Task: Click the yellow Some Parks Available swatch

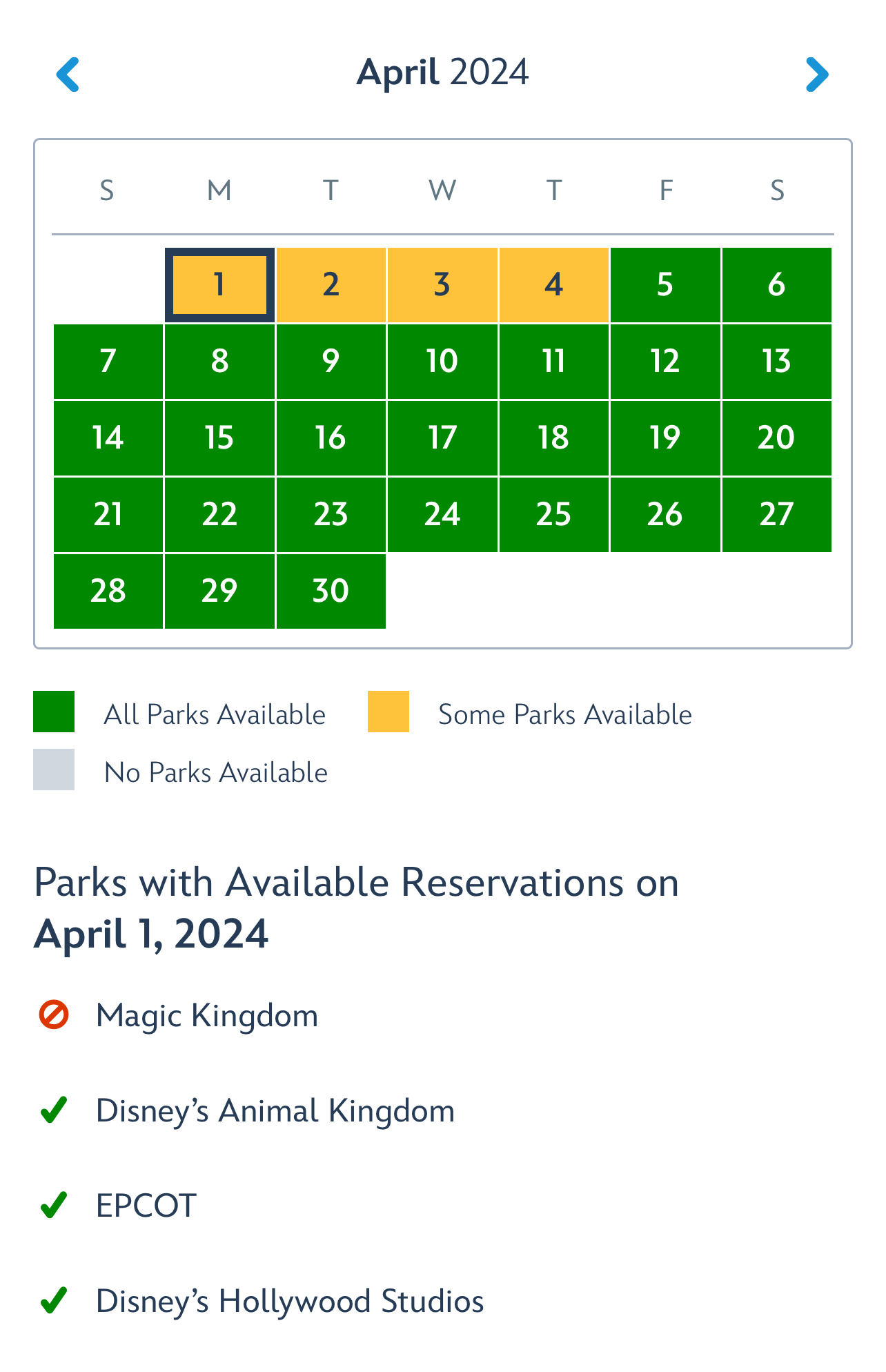Action: 388,712
